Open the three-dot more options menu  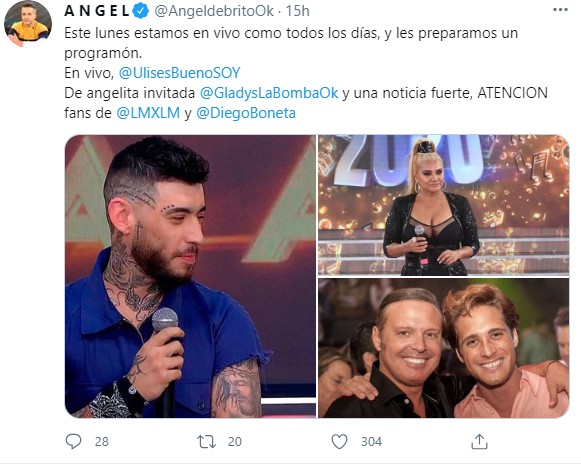[x=560, y=10]
